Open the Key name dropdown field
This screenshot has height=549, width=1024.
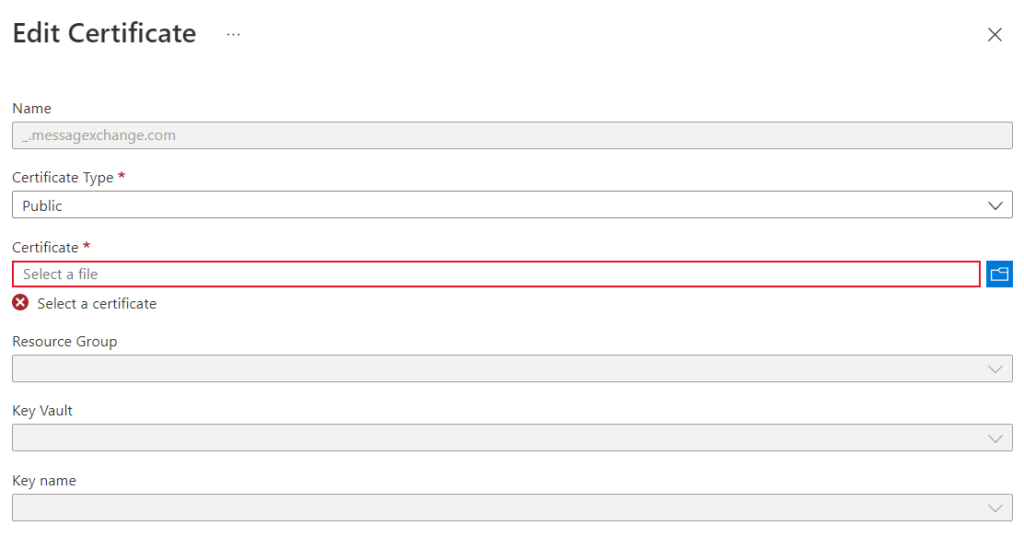pos(512,508)
